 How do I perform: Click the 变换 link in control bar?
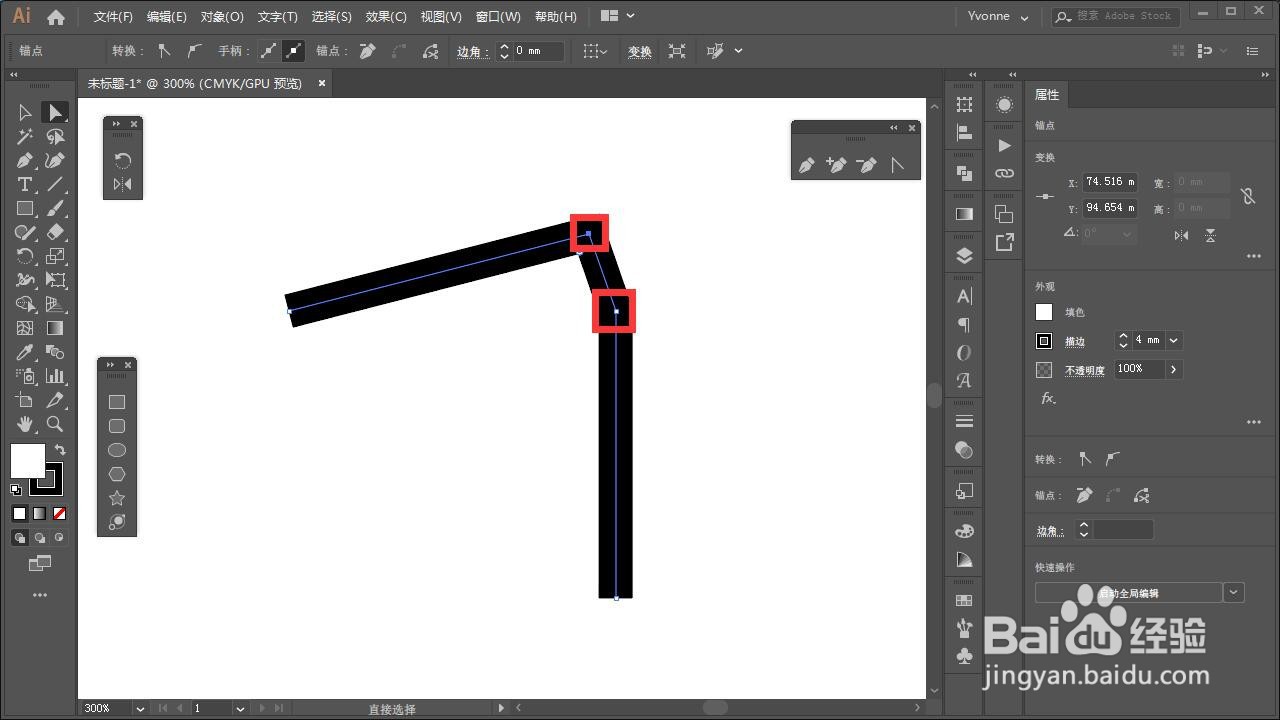(x=640, y=52)
